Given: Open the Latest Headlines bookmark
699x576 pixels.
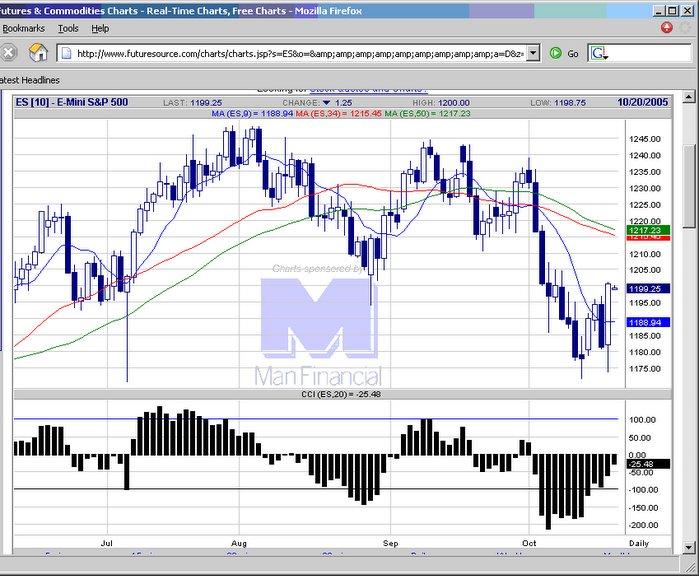Looking at the screenshot, I should pos(29,80).
